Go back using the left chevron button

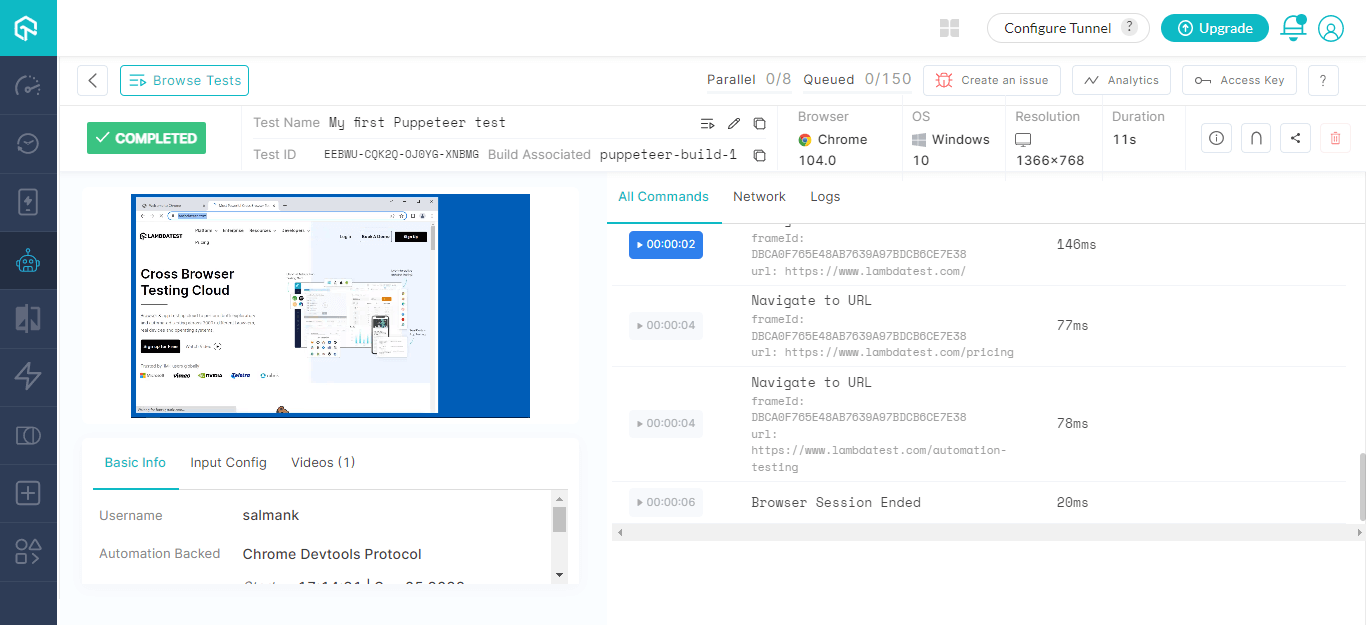(x=92, y=80)
